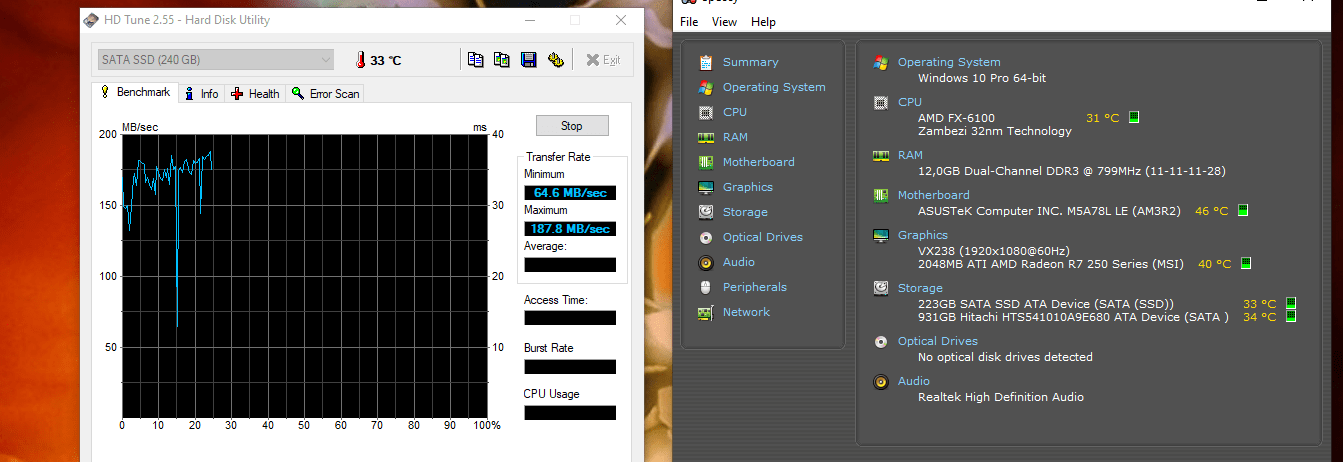Viewport: 1343px width, 462px height.
Task: Click the Motherboard heading link in summary pane
Action: (x=934, y=195)
